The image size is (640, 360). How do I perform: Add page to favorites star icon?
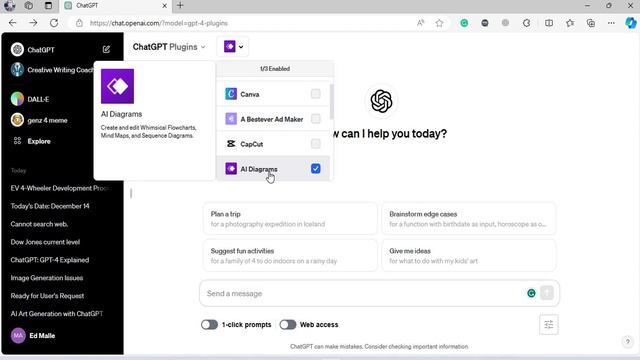click(439, 23)
